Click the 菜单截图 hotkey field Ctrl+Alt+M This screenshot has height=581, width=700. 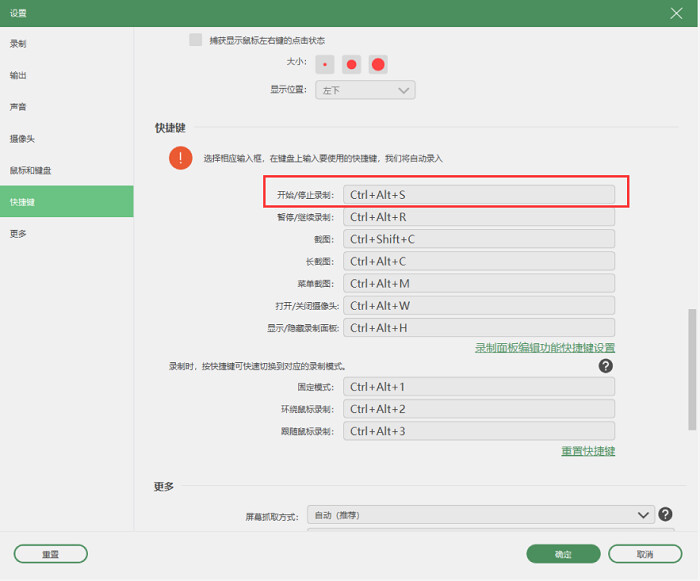[x=479, y=284]
